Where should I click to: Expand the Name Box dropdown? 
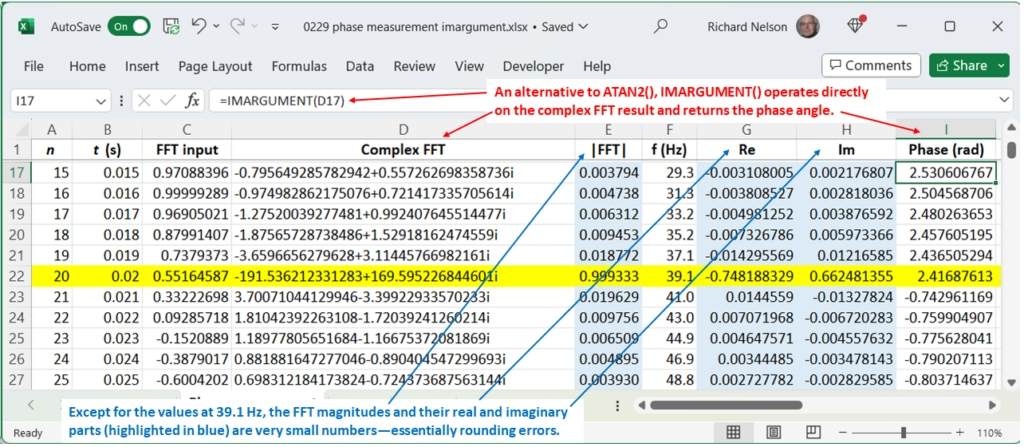[101, 101]
